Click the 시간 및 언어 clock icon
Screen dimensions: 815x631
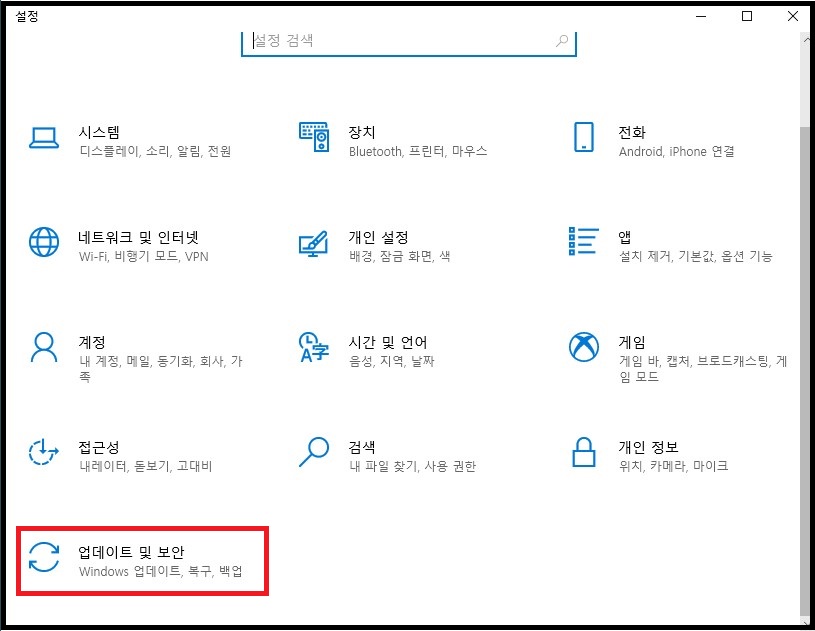coord(314,347)
